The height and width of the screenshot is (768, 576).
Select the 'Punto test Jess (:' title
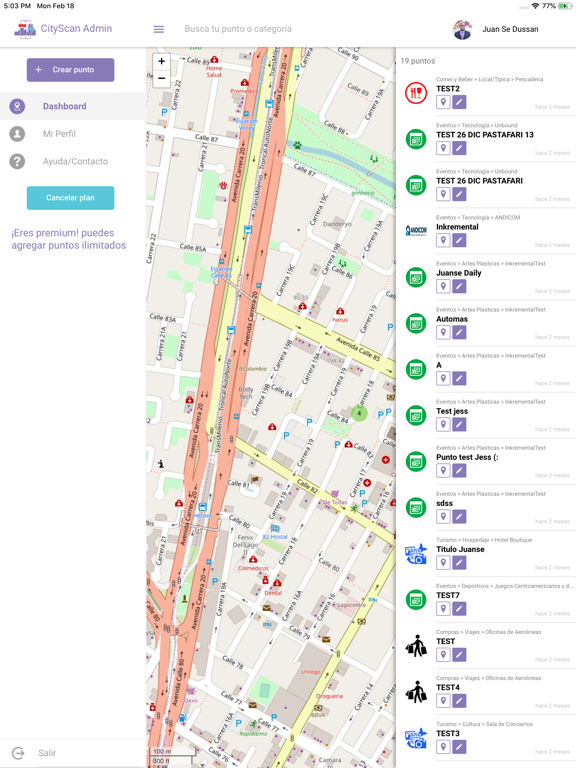point(467,457)
